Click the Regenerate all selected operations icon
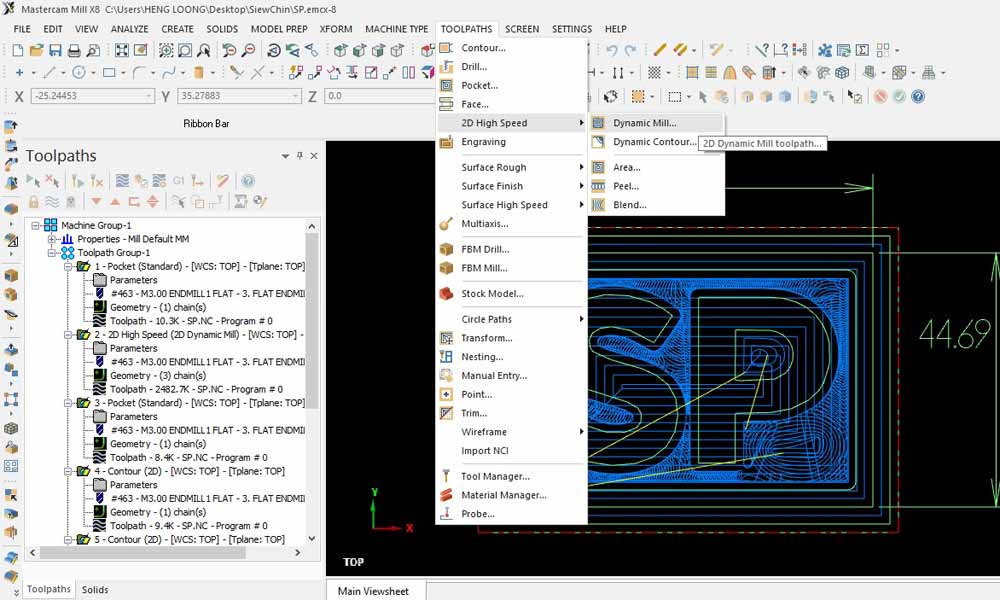The height and width of the screenshot is (600, 1000). coord(77,181)
